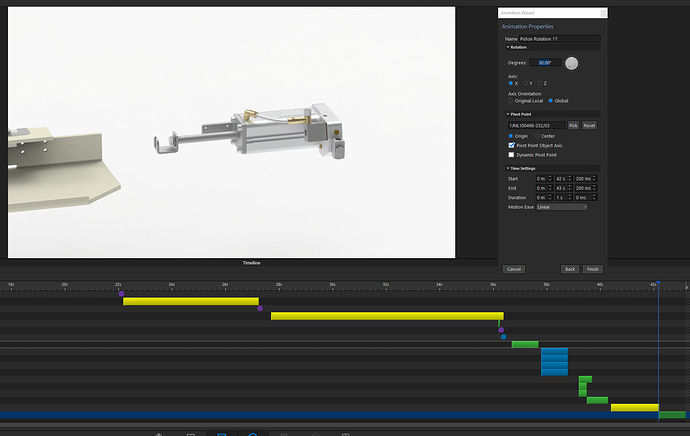Enable Dynamic Pivot Point checkbox
This screenshot has height=436, width=690.
tap(511, 155)
